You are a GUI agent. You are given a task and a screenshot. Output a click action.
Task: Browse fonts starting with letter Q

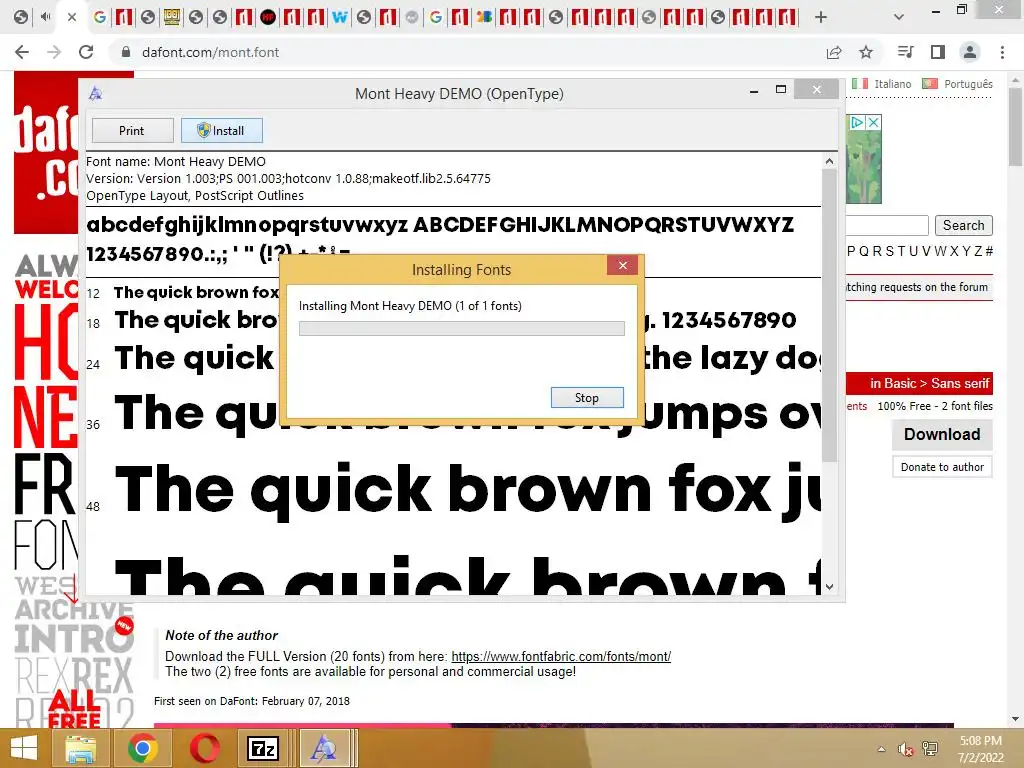864,251
